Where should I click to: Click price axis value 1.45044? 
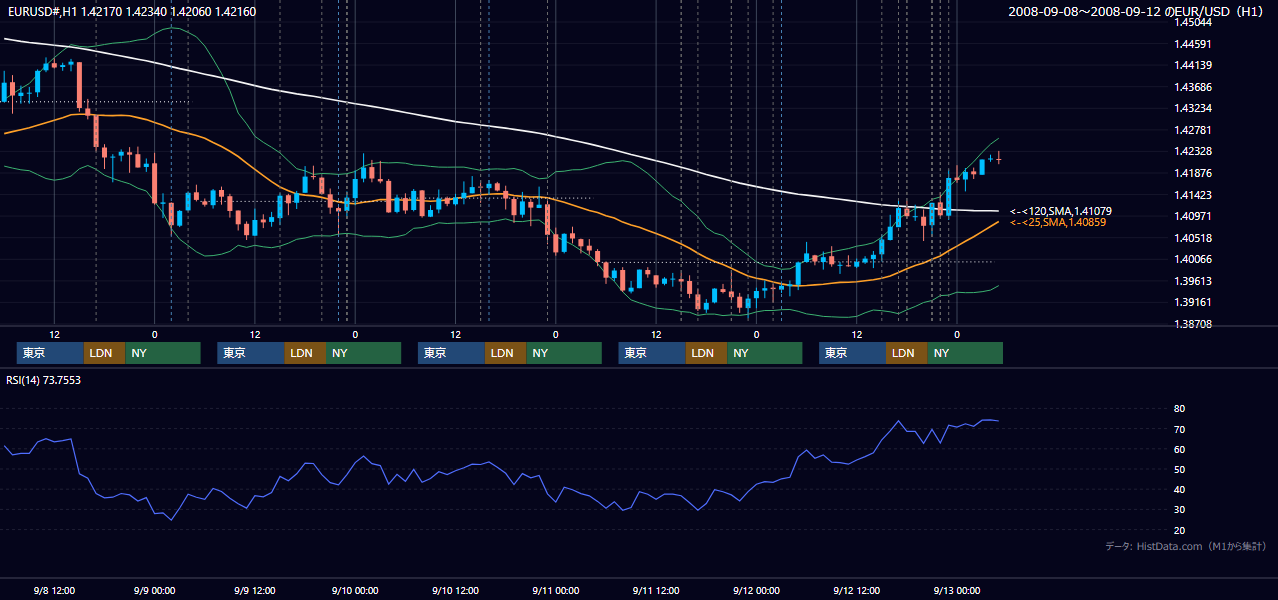1193,22
